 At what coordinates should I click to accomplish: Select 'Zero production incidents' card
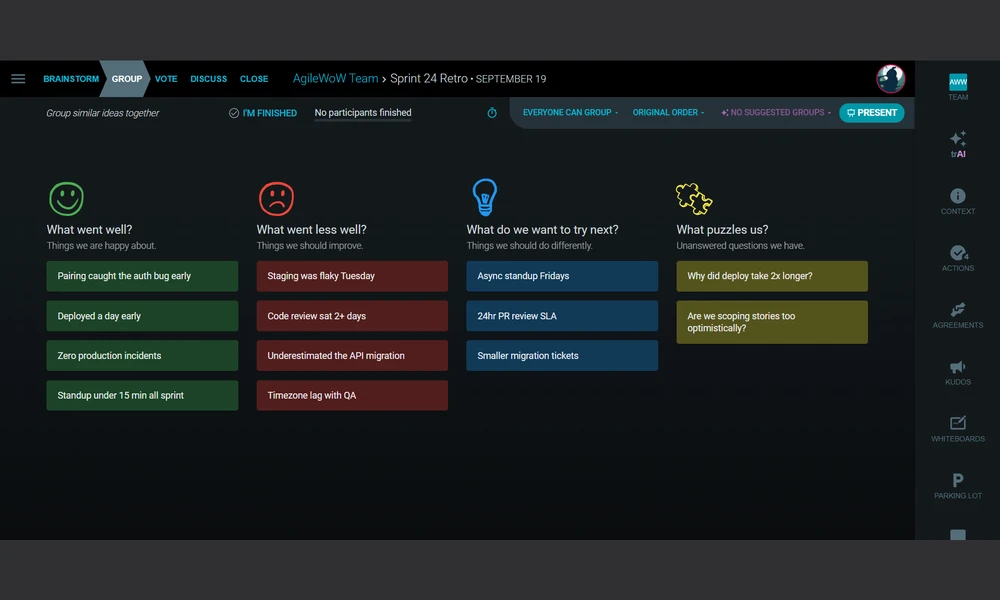(x=142, y=355)
